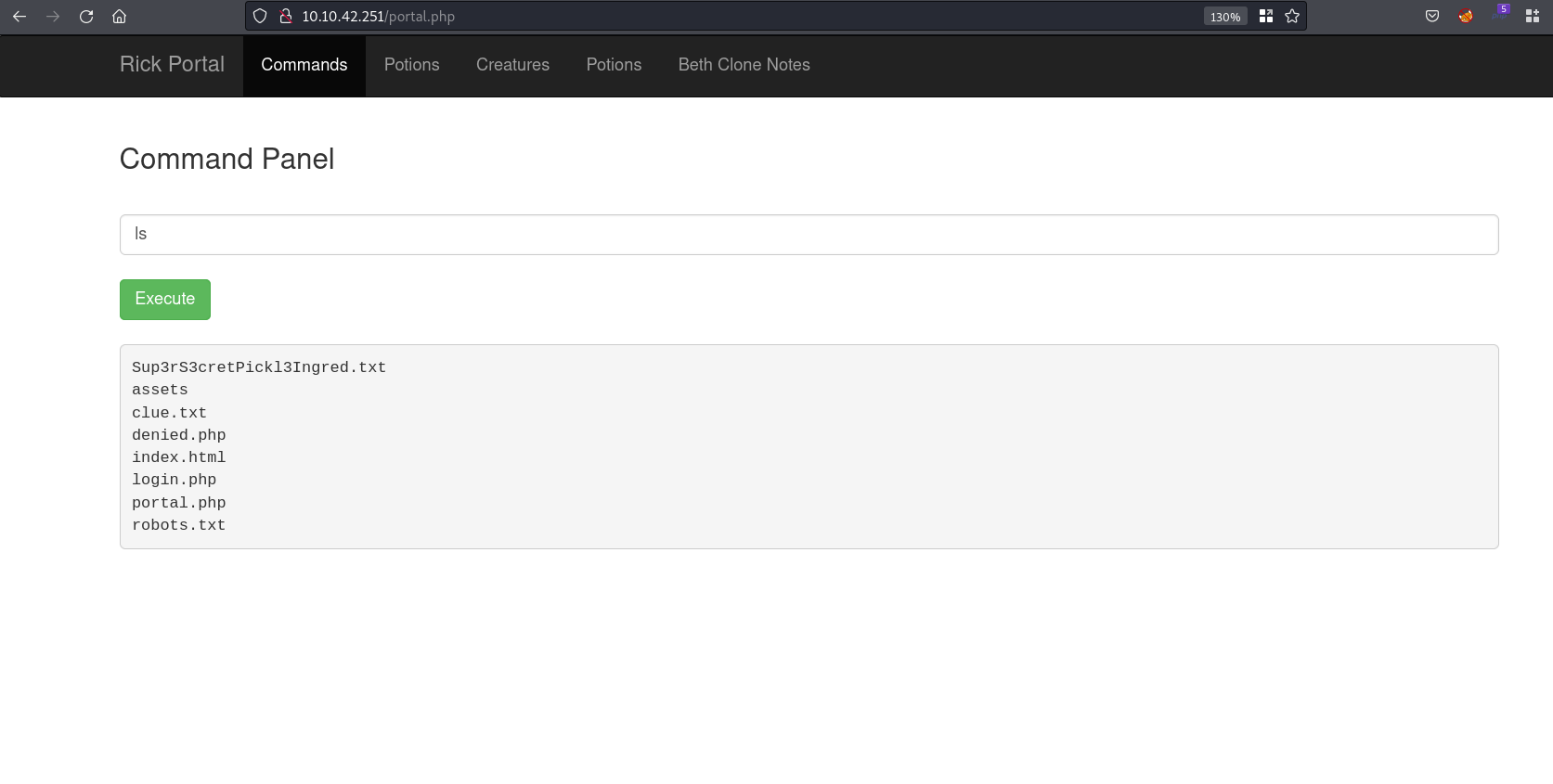Image resolution: width=1553 pixels, height=784 pixels.
Task: Select index.html in the output listing
Action: point(179,457)
